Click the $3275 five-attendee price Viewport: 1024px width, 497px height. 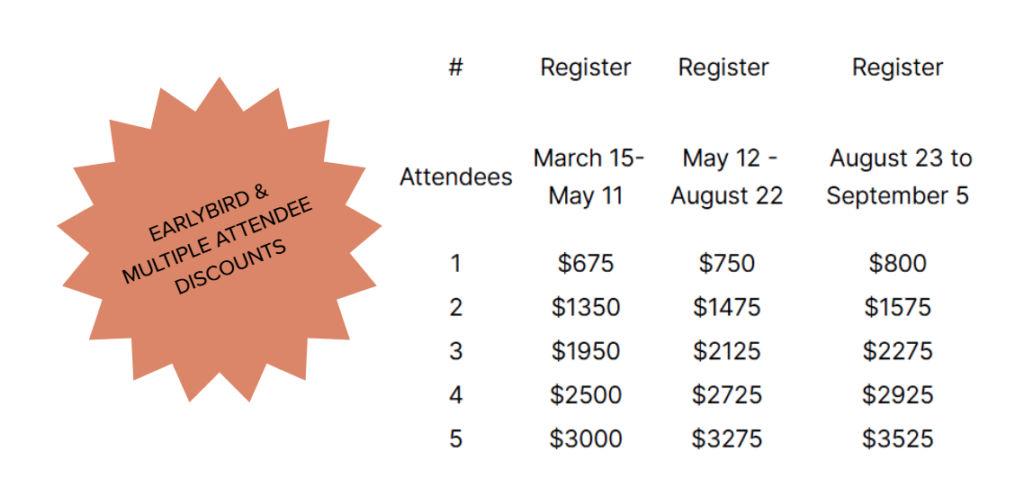click(726, 438)
